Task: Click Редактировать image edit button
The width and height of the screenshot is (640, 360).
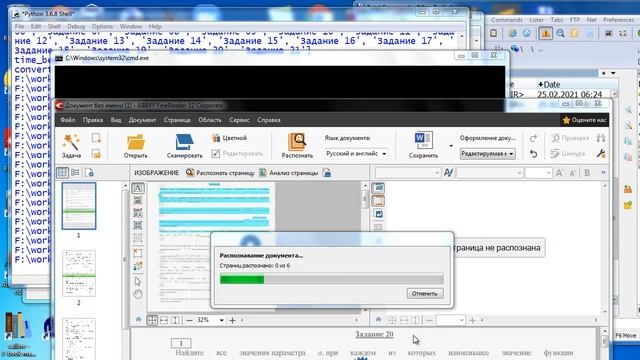Action: point(238,153)
